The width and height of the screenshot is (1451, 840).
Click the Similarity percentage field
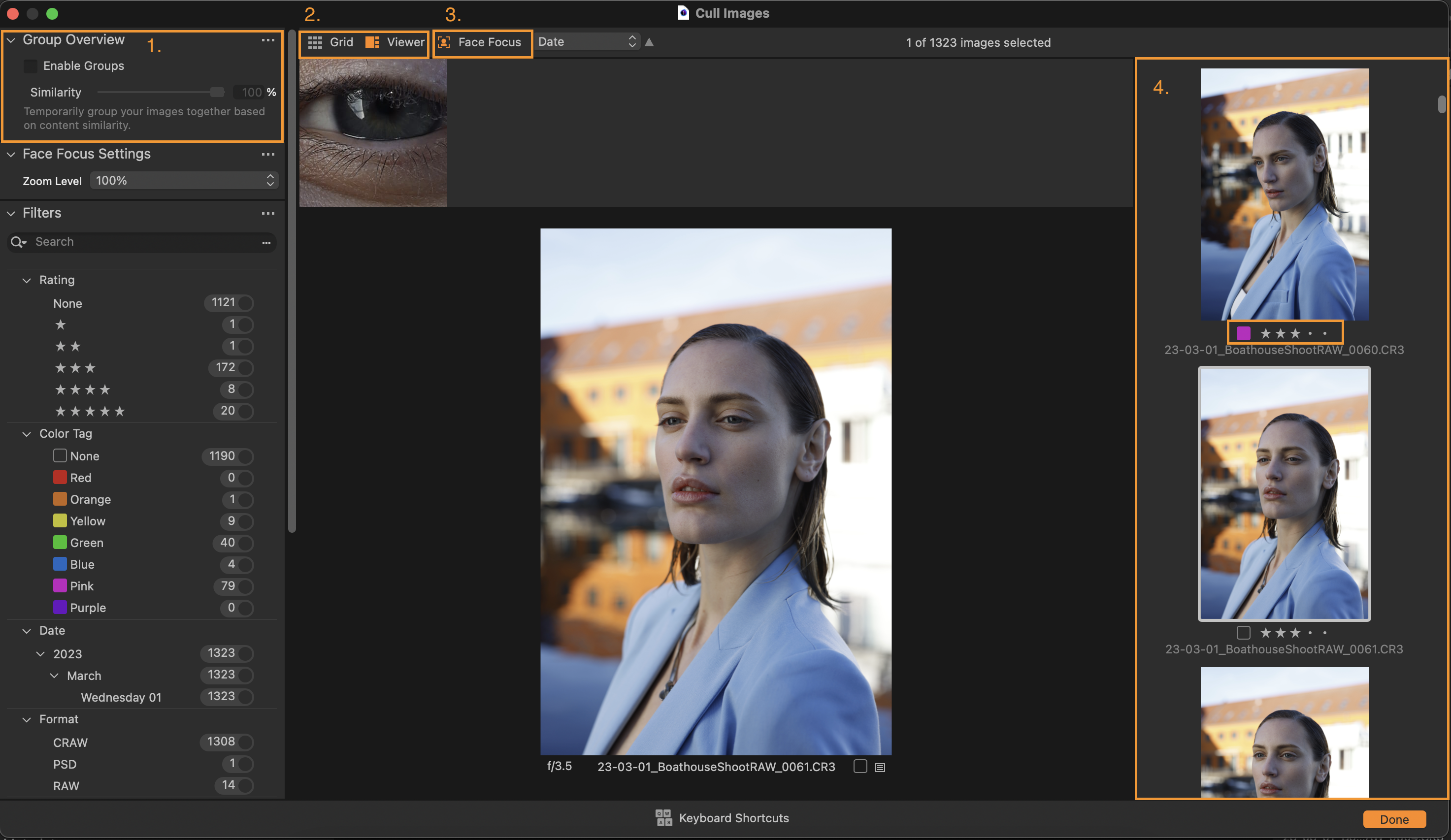pyautogui.click(x=248, y=92)
